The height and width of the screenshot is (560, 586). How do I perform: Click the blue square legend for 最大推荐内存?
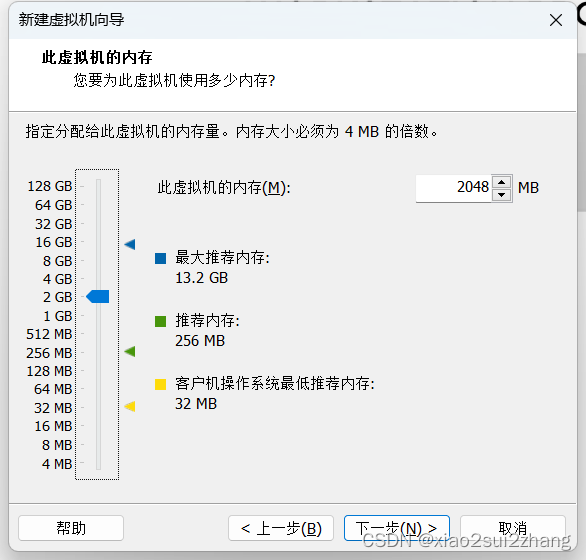coord(160,258)
